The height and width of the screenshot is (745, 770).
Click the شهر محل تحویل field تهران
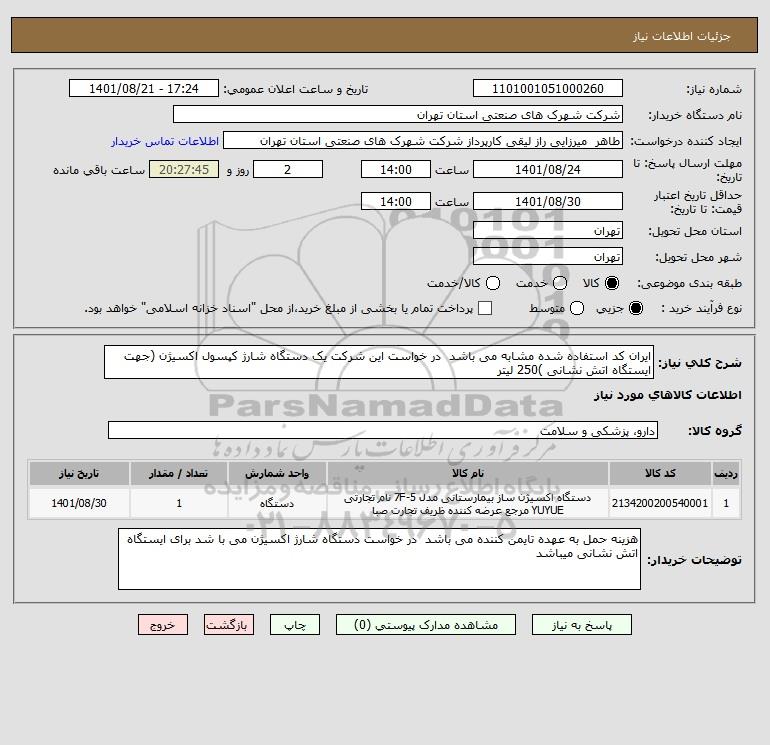pyautogui.click(x=548, y=256)
